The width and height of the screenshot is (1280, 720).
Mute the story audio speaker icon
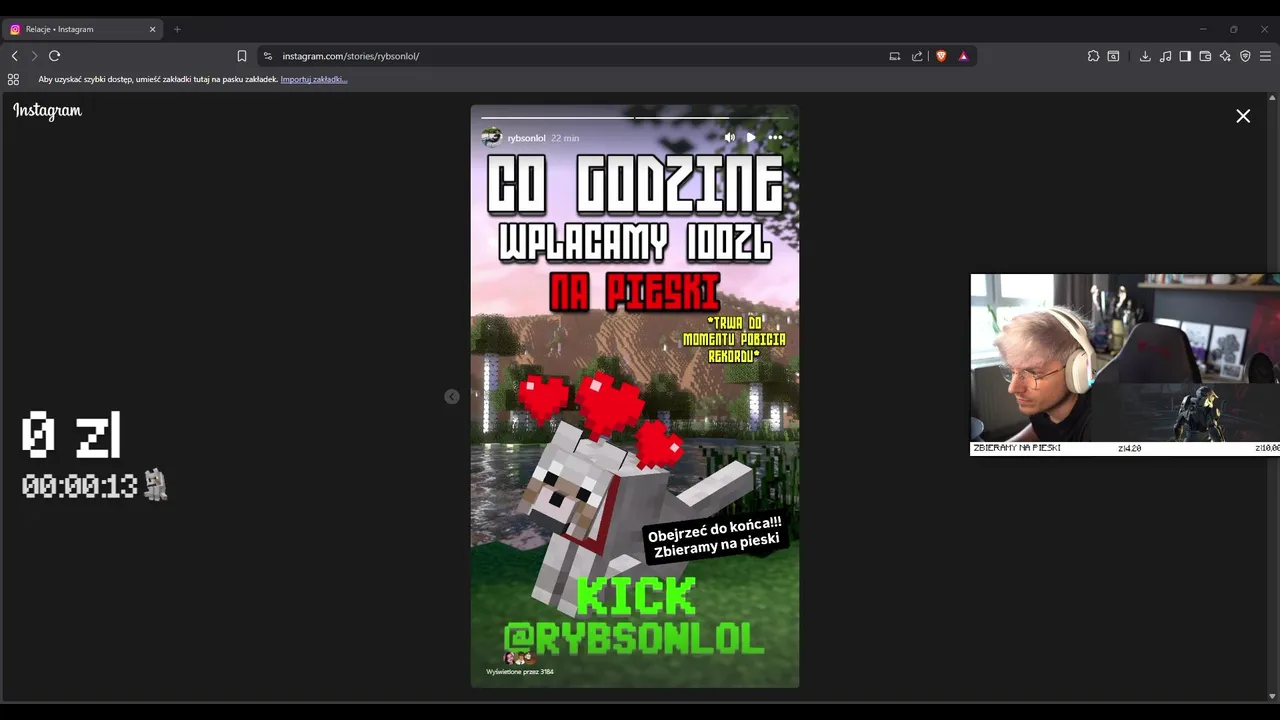click(x=729, y=137)
